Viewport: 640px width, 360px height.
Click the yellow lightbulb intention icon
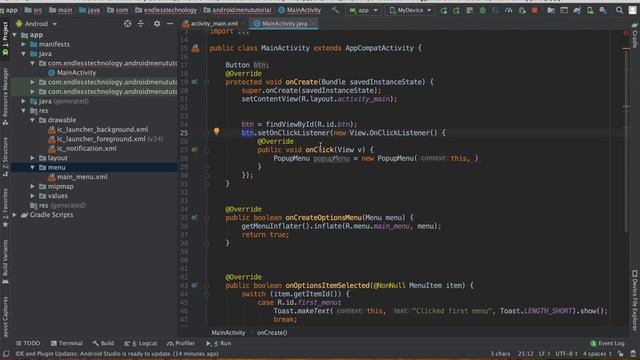(x=217, y=131)
